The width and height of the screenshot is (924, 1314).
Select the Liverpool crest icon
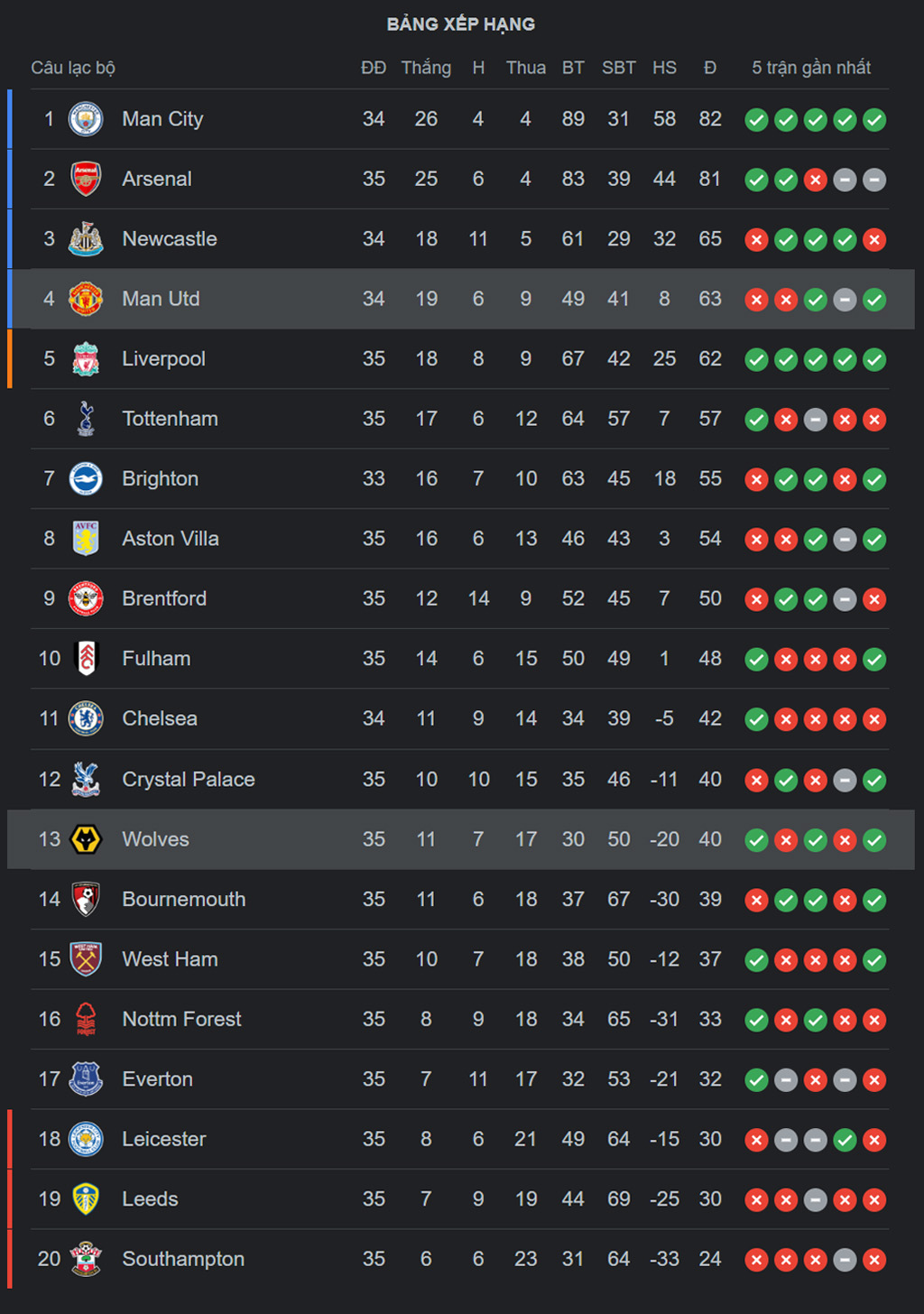click(86, 359)
